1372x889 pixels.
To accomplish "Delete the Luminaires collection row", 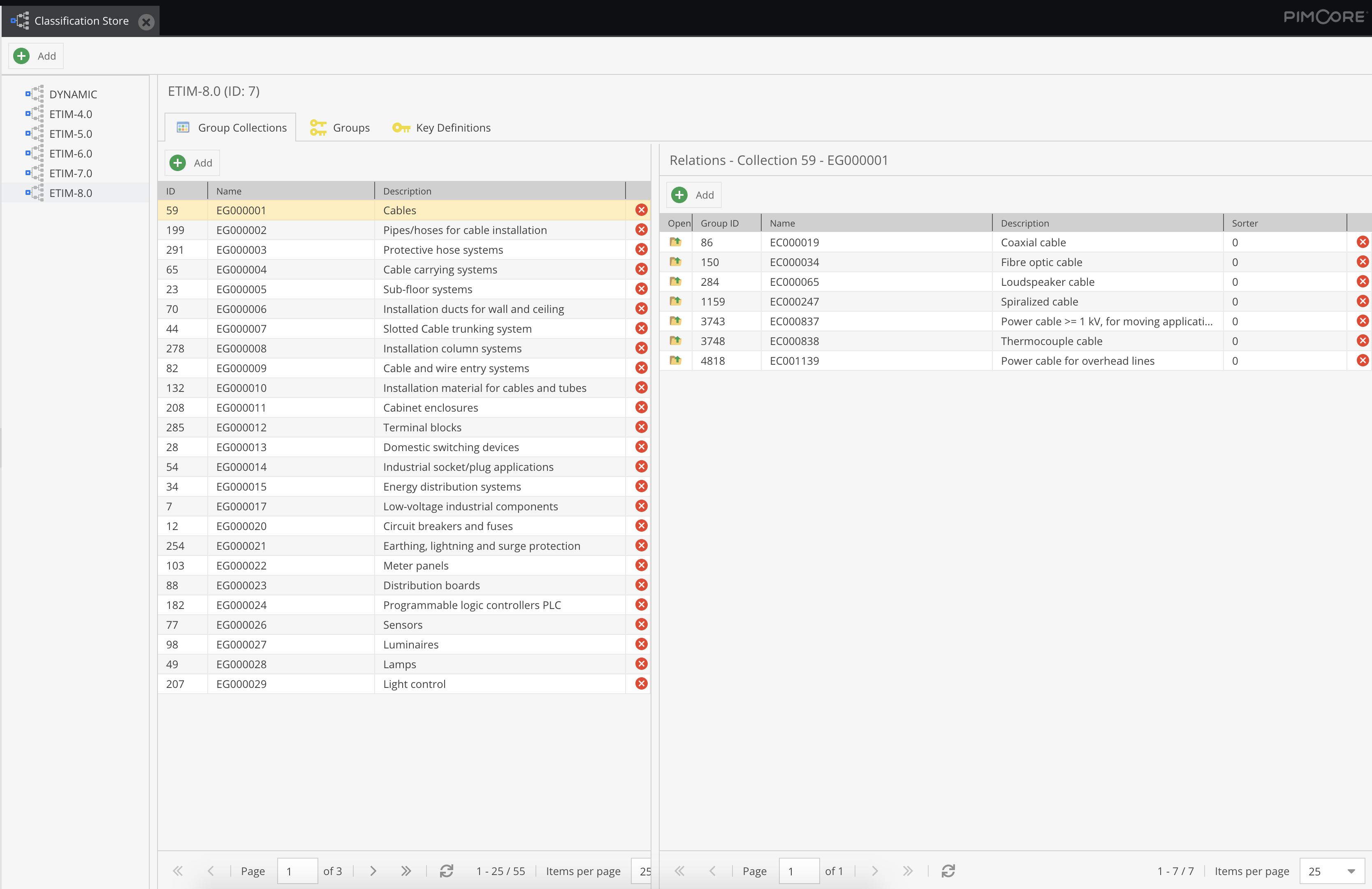I will [641, 644].
